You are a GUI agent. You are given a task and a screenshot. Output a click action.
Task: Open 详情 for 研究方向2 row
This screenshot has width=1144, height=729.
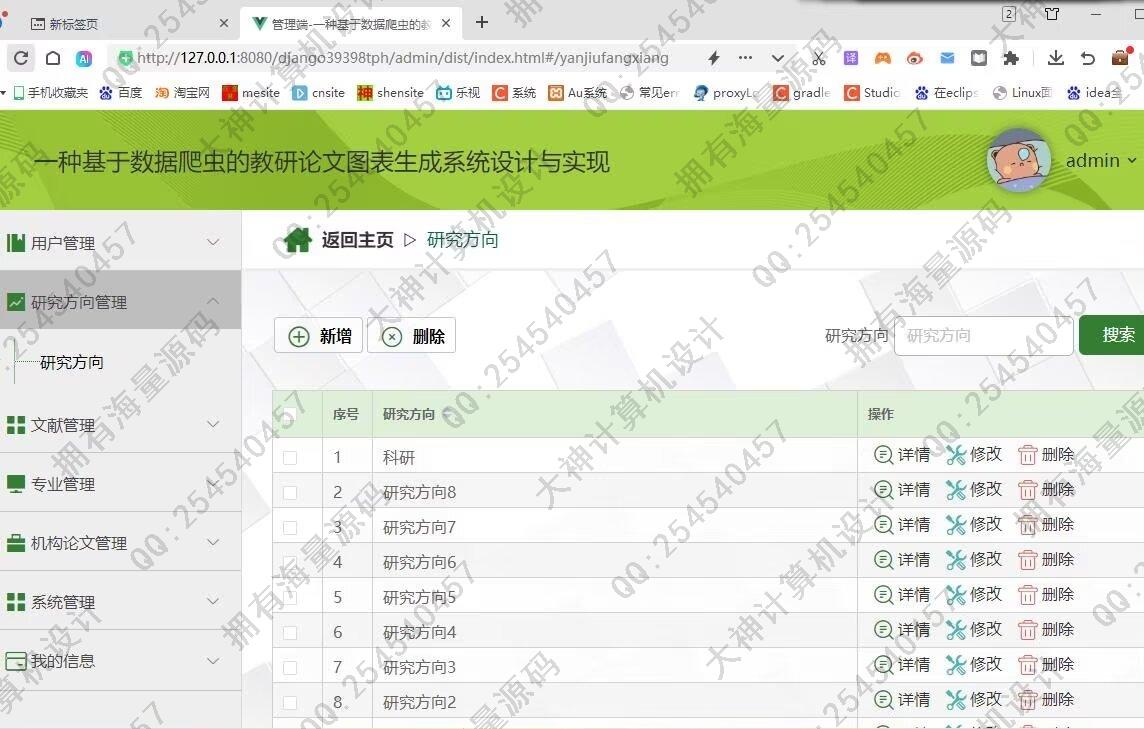[902, 700]
